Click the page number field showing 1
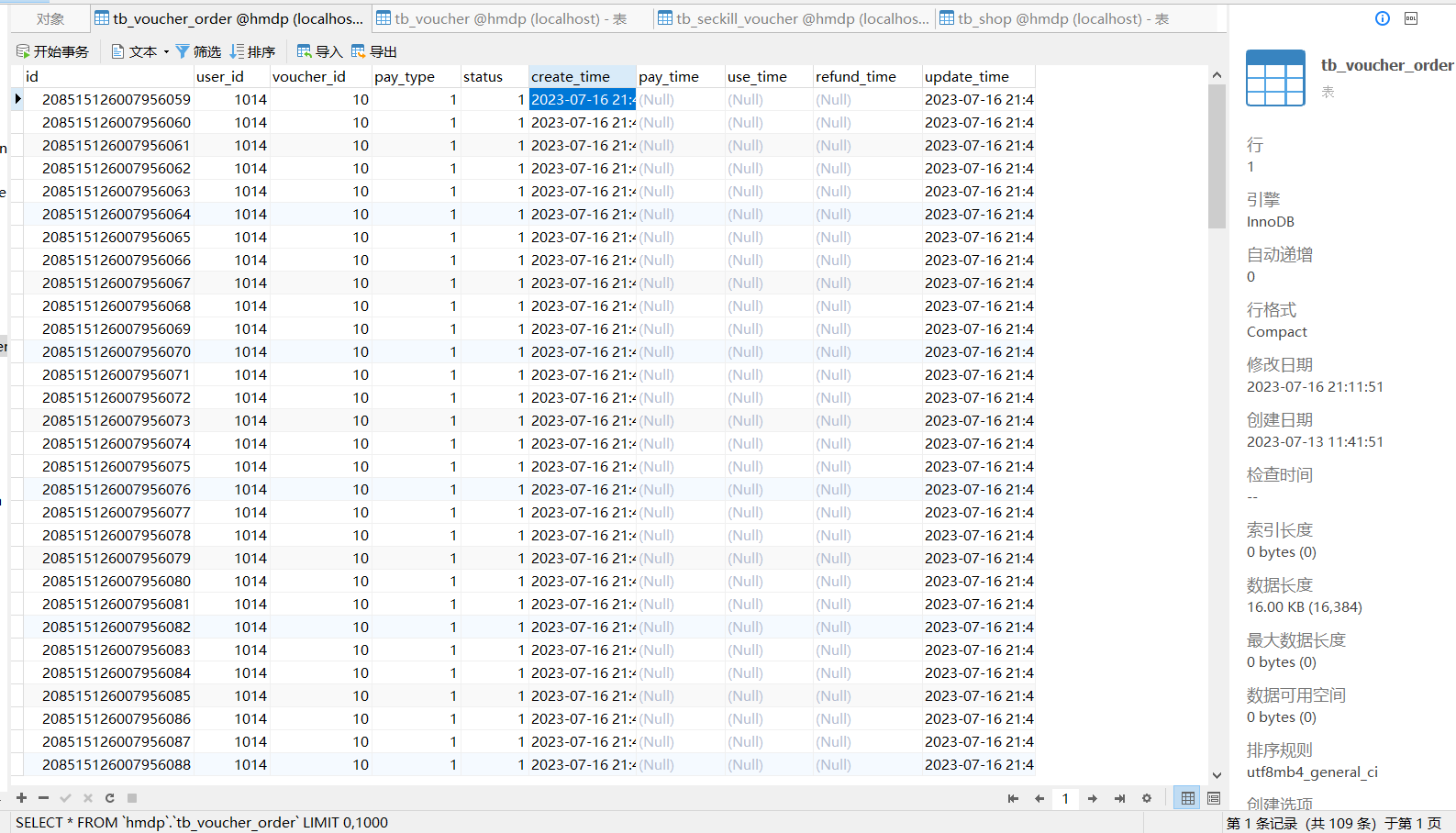Image resolution: width=1456 pixels, height=833 pixels. tap(1065, 798)
